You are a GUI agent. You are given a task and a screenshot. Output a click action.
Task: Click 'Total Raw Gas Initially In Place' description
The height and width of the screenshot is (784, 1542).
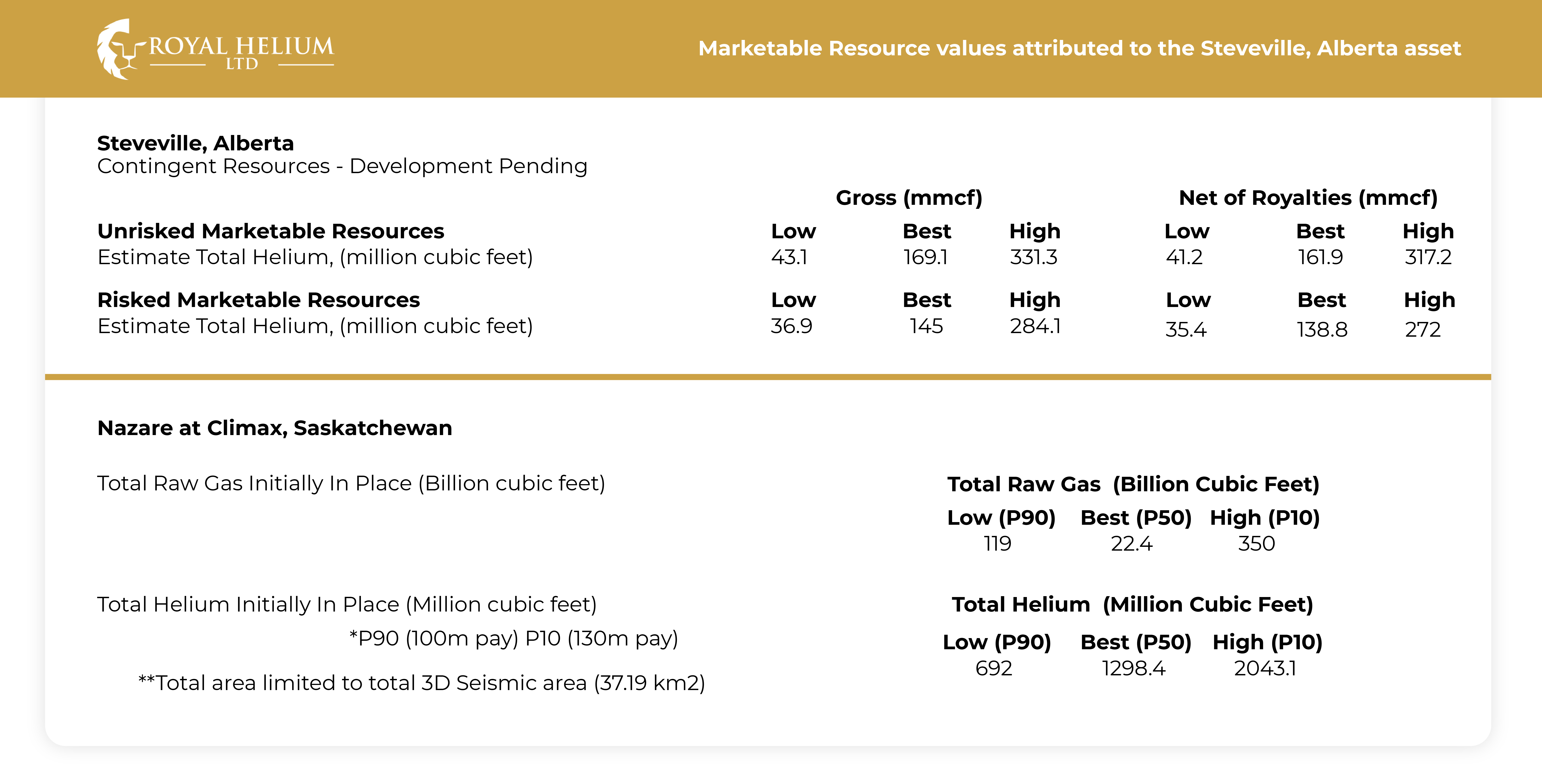tap(351, 483)
